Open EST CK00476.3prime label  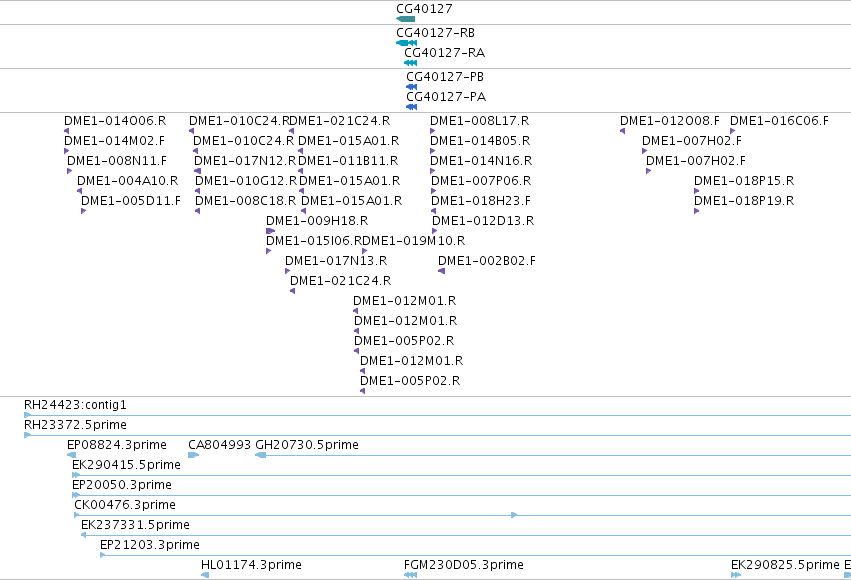125,505
